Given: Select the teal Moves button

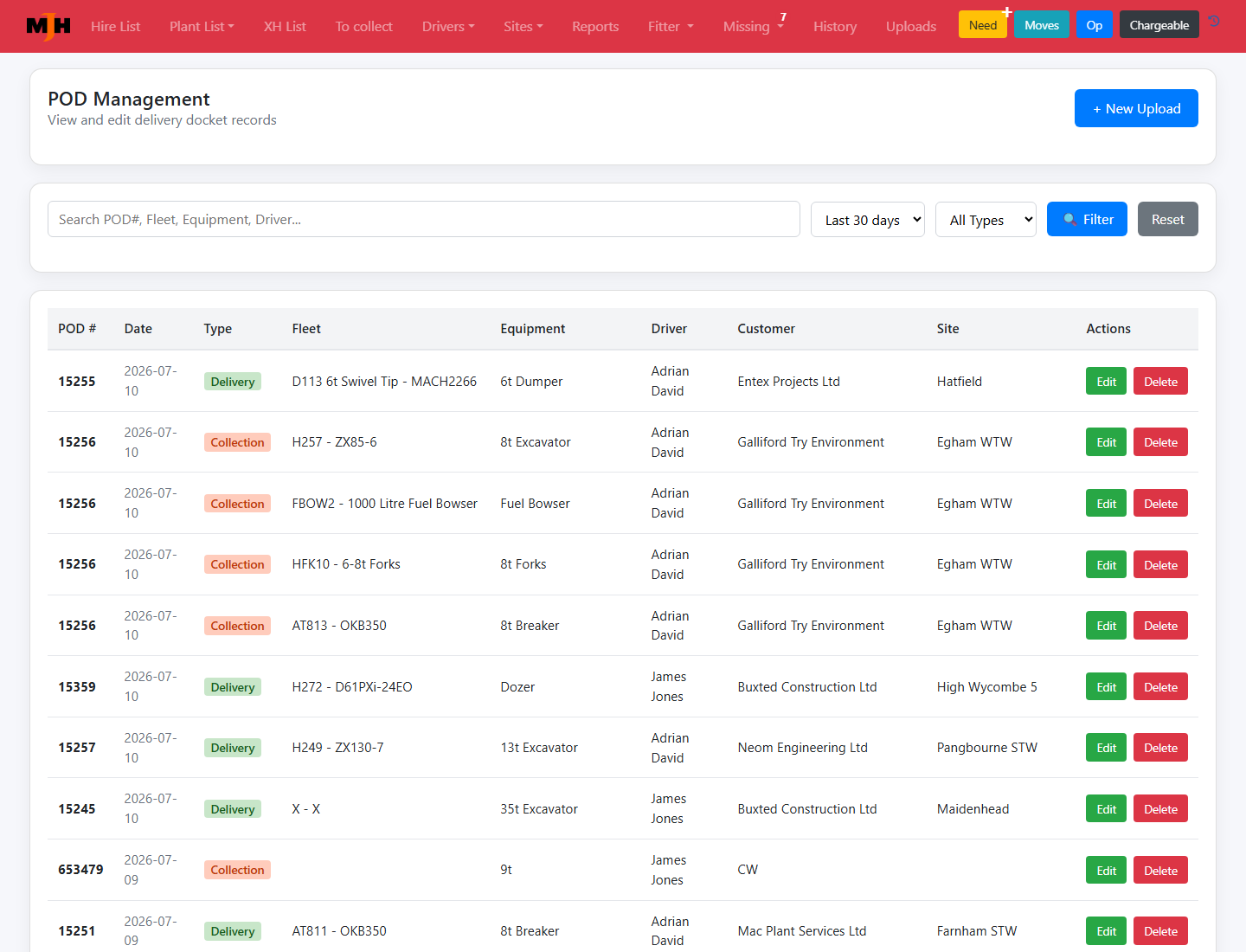Looking at the screenshot, I should tap(1042, 25).
